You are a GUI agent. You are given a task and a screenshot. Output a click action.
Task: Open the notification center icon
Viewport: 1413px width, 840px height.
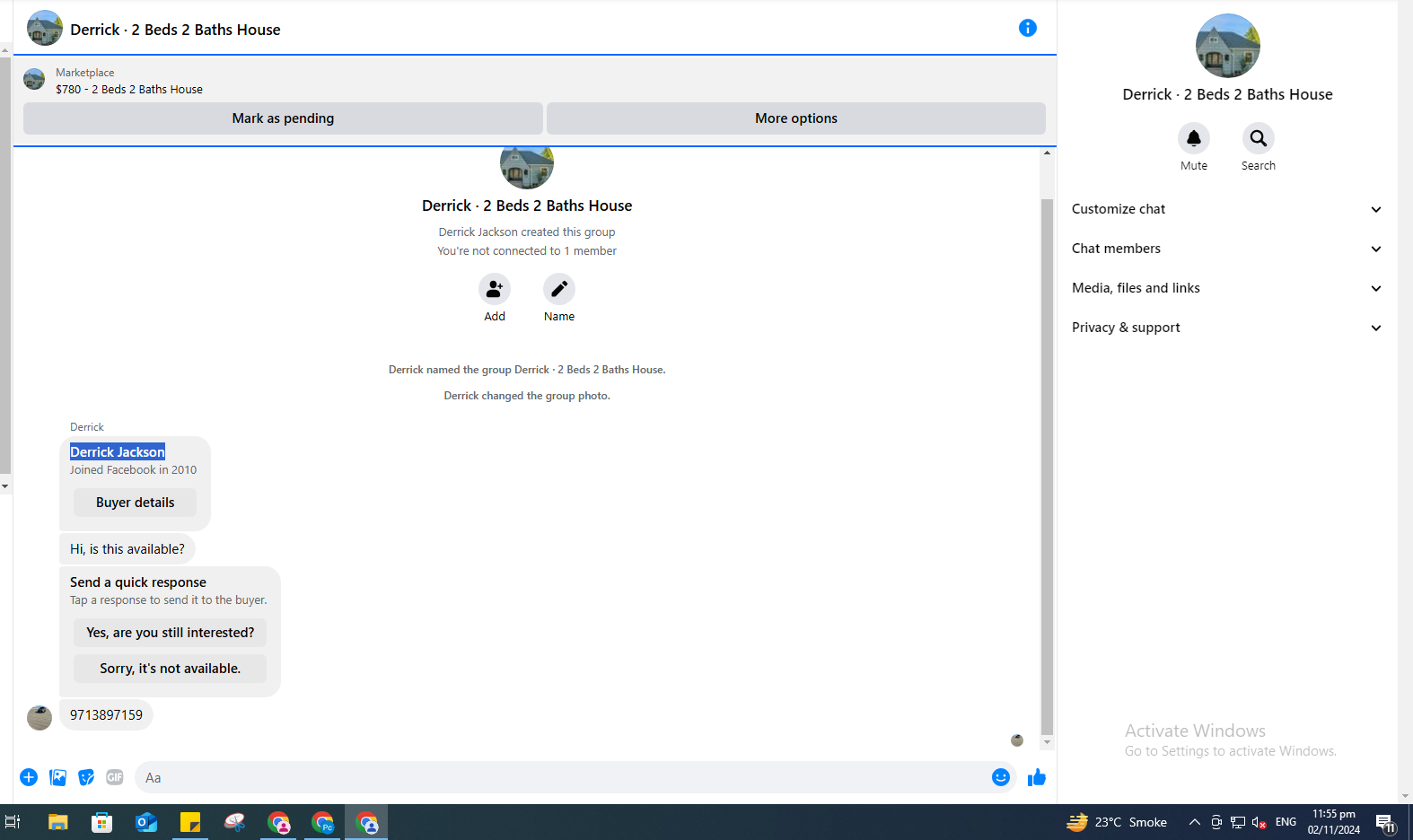(1385, 822)
